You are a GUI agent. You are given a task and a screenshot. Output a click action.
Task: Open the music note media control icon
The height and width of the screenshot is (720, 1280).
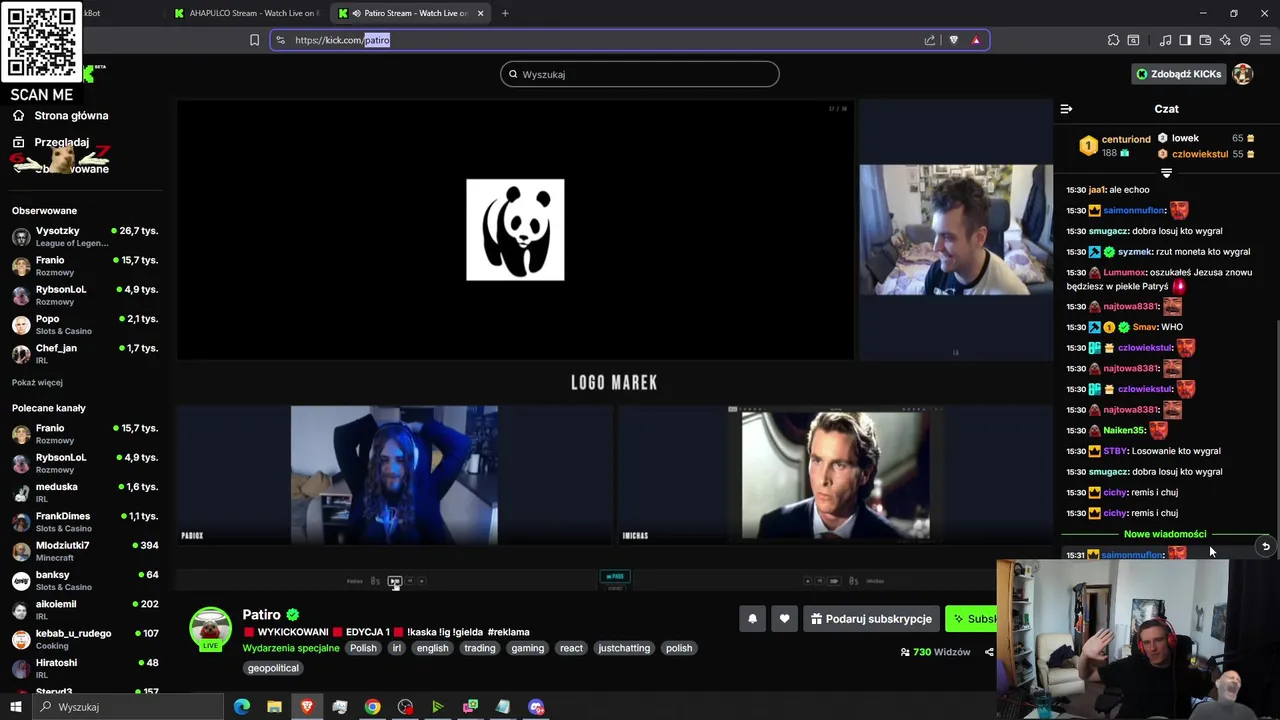(1165, 40)
